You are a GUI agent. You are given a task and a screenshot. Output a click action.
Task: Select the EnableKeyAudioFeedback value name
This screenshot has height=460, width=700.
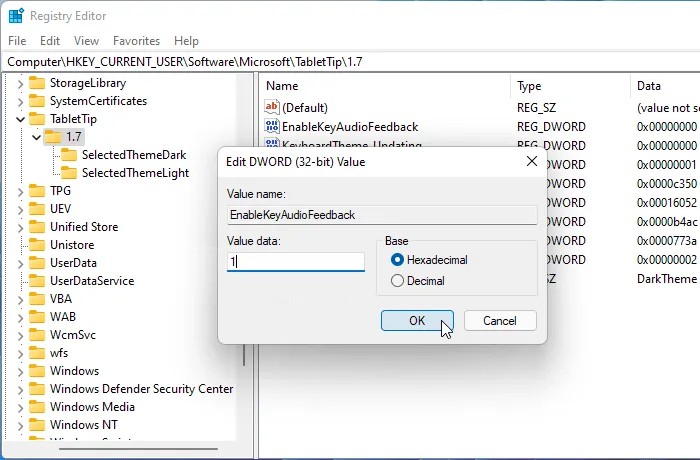coord(350,127)
